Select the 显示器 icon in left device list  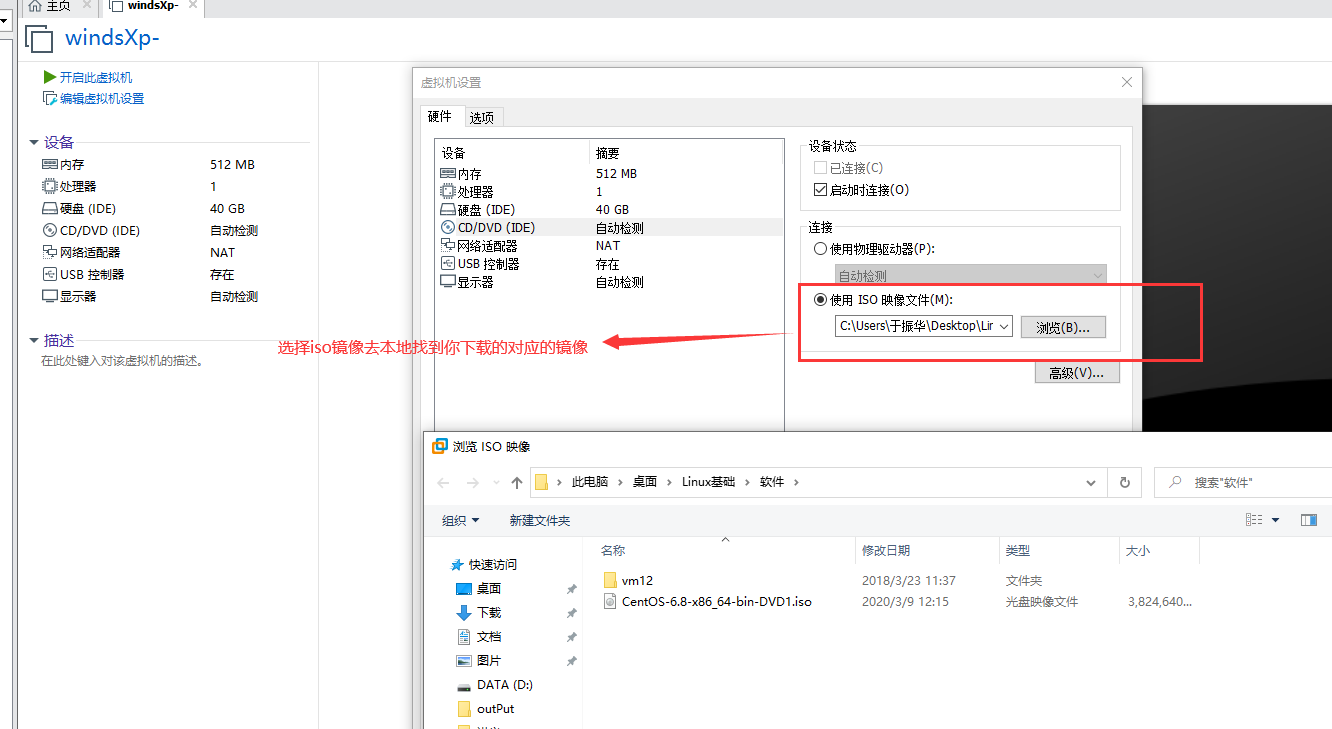pyautogui.click(x=50, y=296)
